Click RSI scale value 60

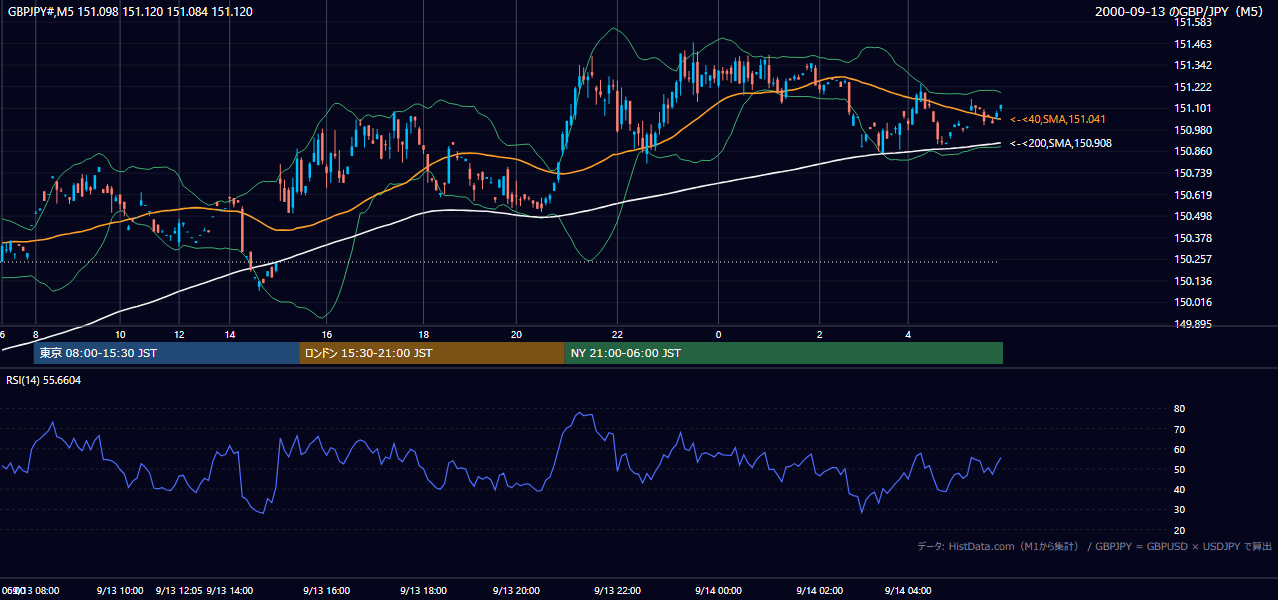(1179, 449)
